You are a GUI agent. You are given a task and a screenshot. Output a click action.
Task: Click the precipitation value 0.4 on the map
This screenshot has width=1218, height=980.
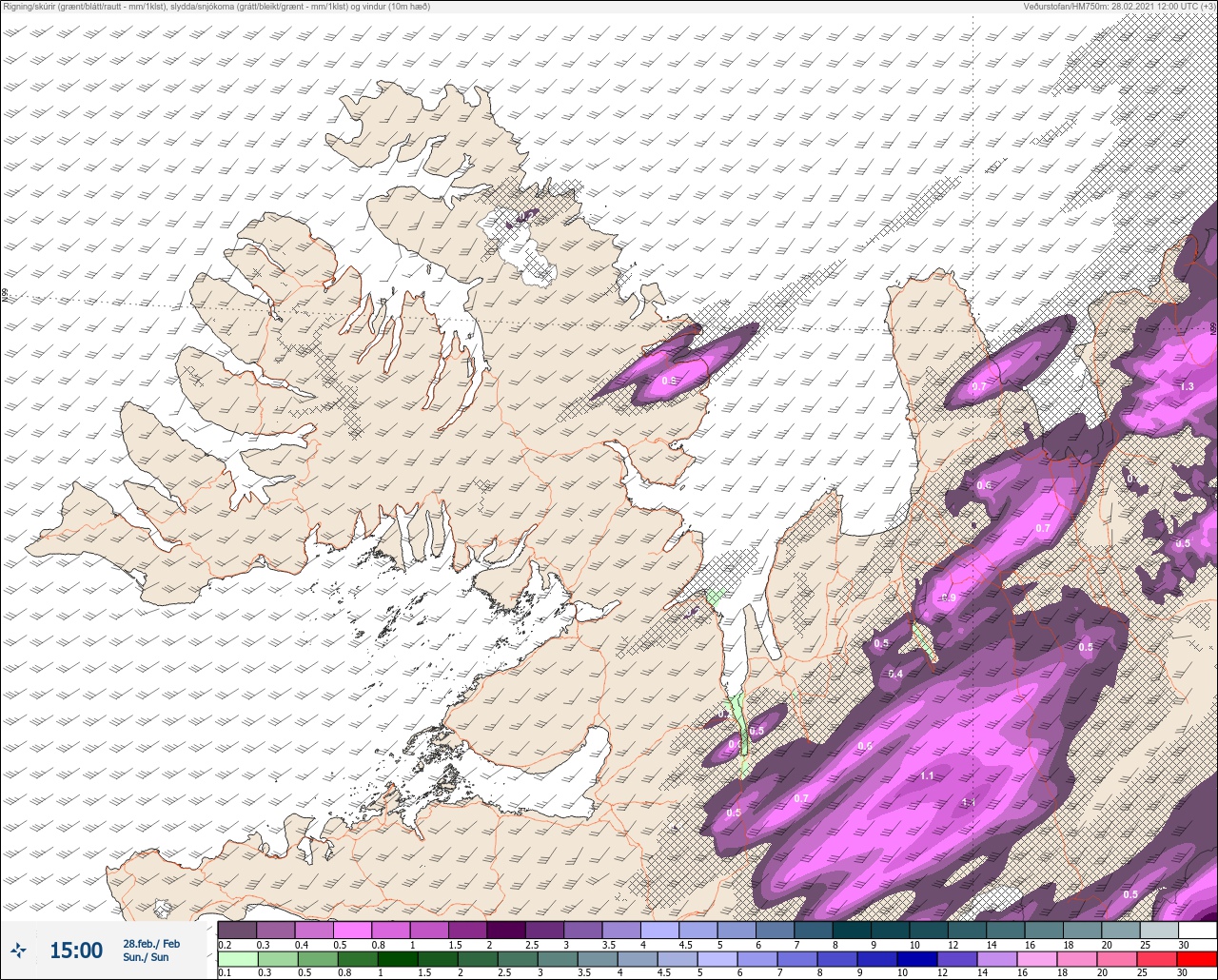click(895, 674)
